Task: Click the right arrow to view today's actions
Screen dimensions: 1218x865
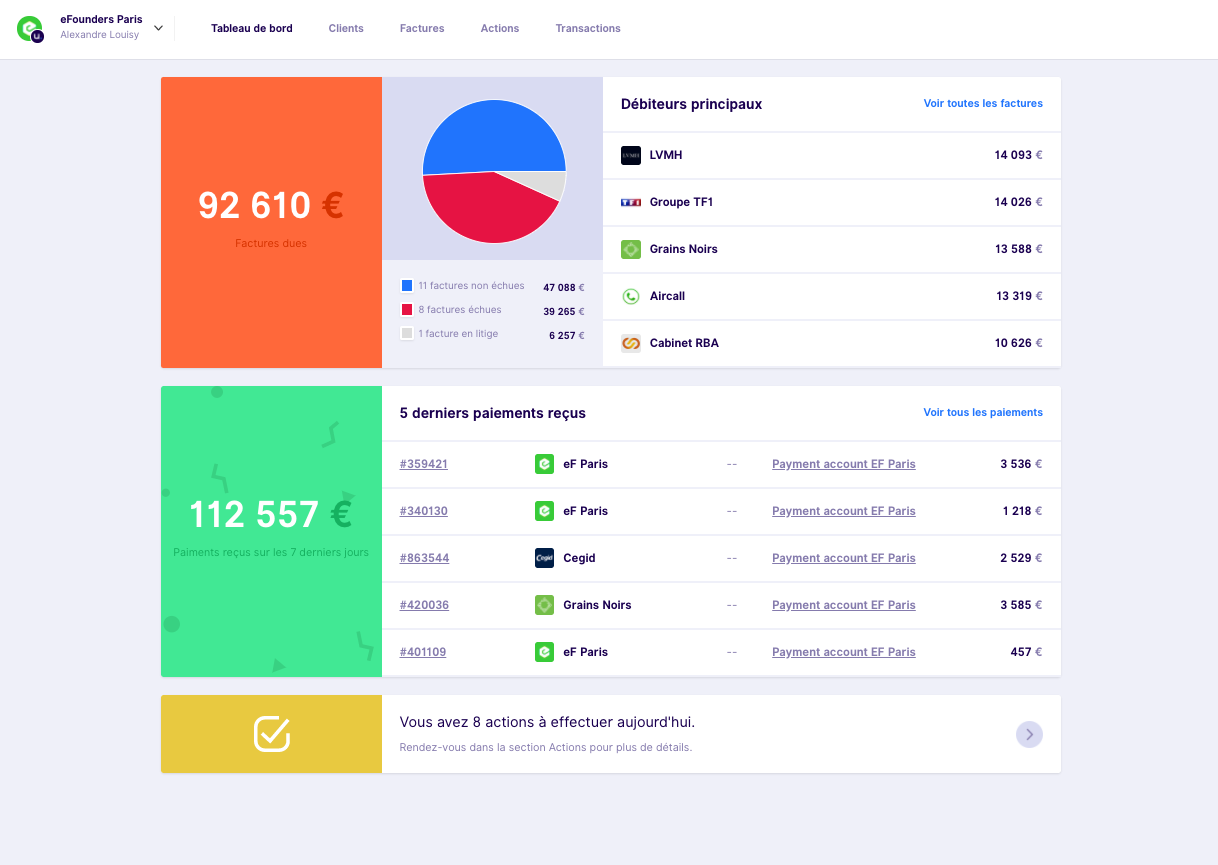Action: 1029,735
